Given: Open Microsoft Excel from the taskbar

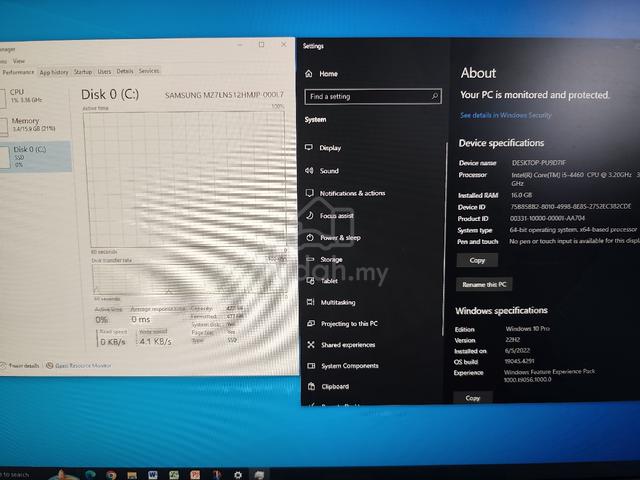Looking at the screenshot, I should (x=174, y=475).
